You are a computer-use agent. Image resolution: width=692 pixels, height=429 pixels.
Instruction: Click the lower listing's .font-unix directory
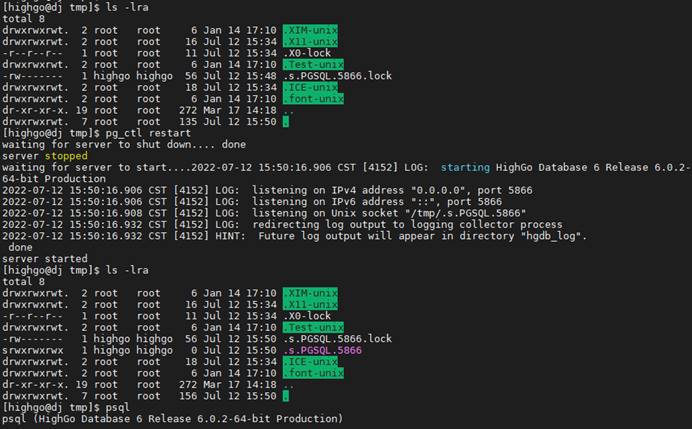pos(313,373)
